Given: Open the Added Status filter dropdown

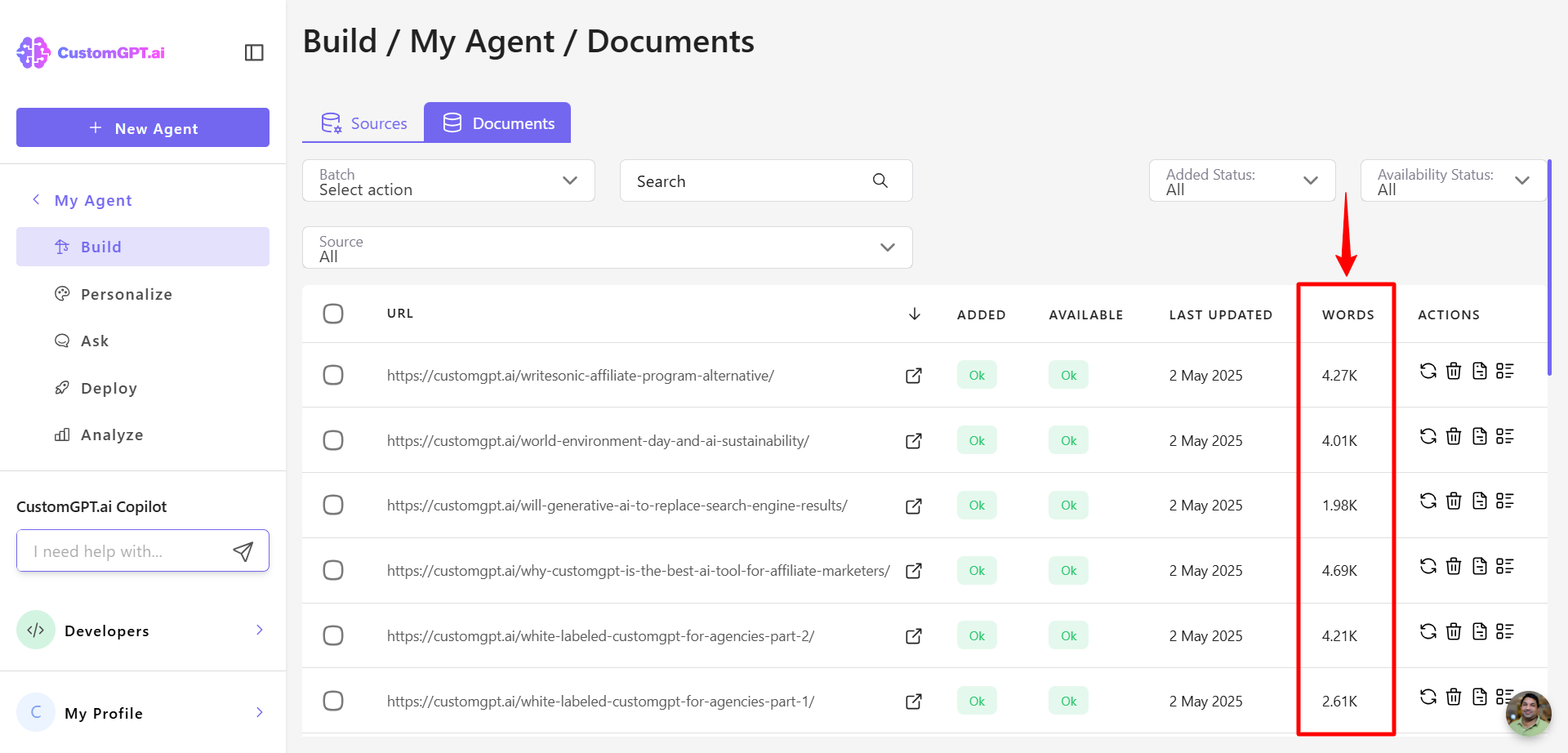Looking at the screenshot, I should (x=1242, y=180).
